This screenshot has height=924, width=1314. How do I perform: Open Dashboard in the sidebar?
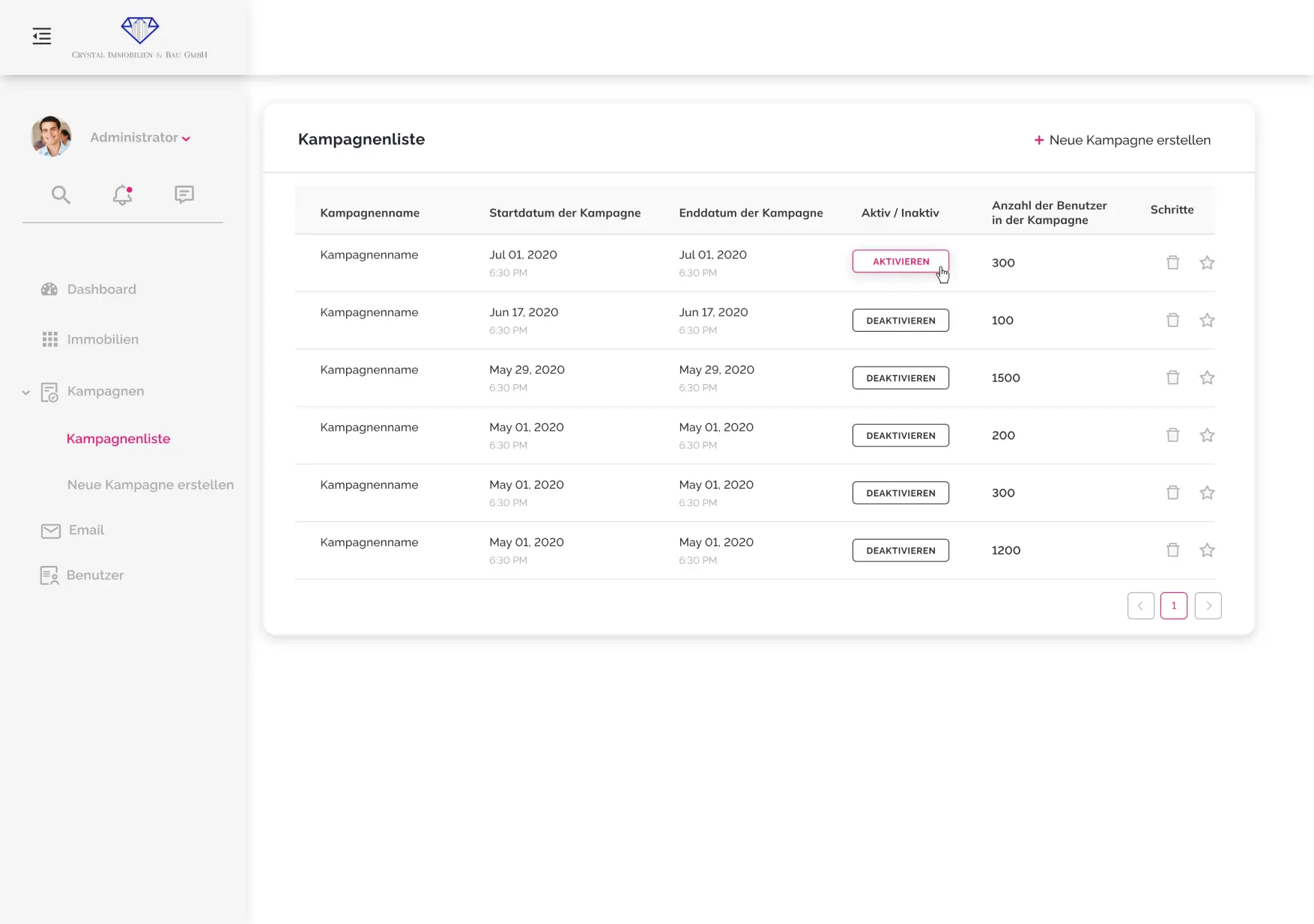pos(101,290)
